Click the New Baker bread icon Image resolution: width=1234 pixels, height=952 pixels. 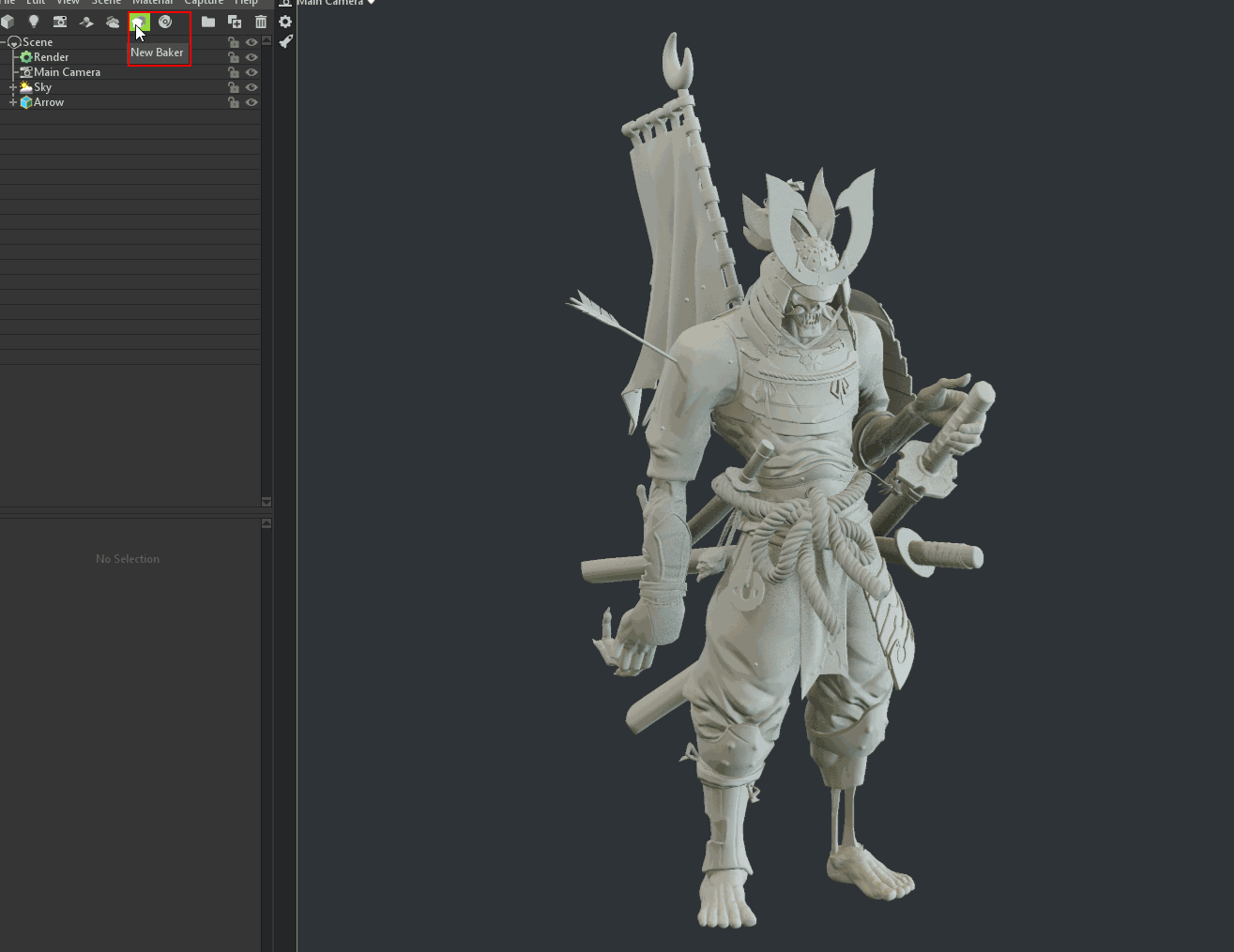click(139, 22)
